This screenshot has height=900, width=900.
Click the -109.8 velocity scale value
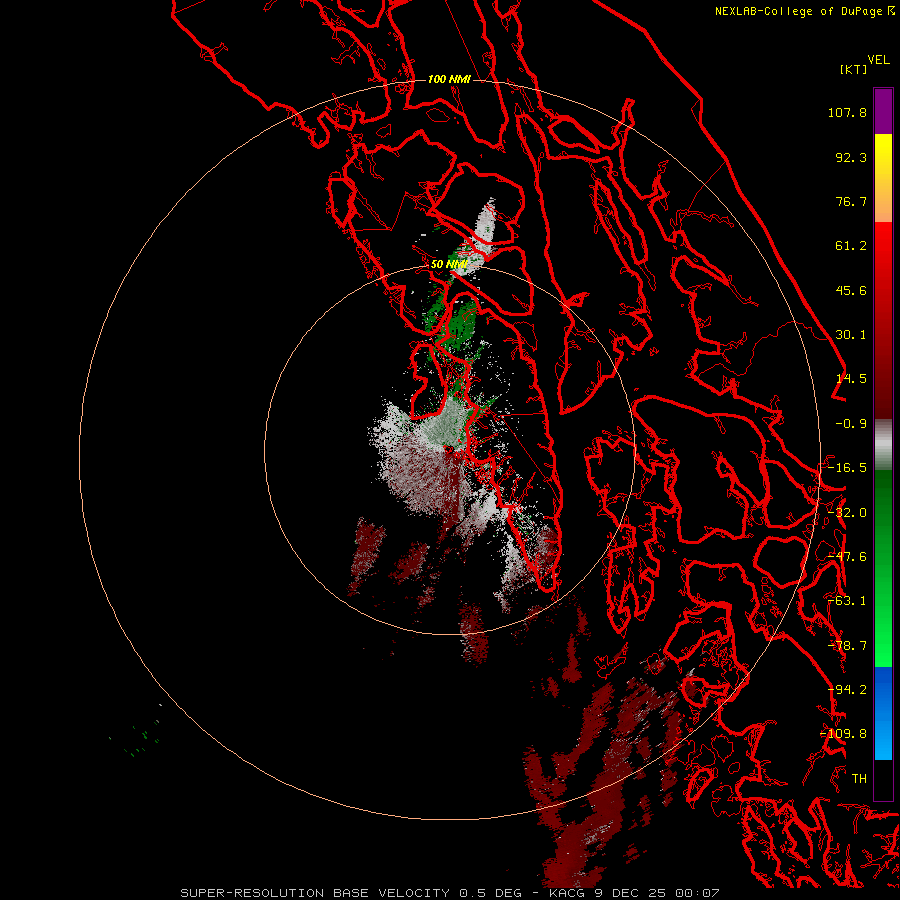[843, 734]
